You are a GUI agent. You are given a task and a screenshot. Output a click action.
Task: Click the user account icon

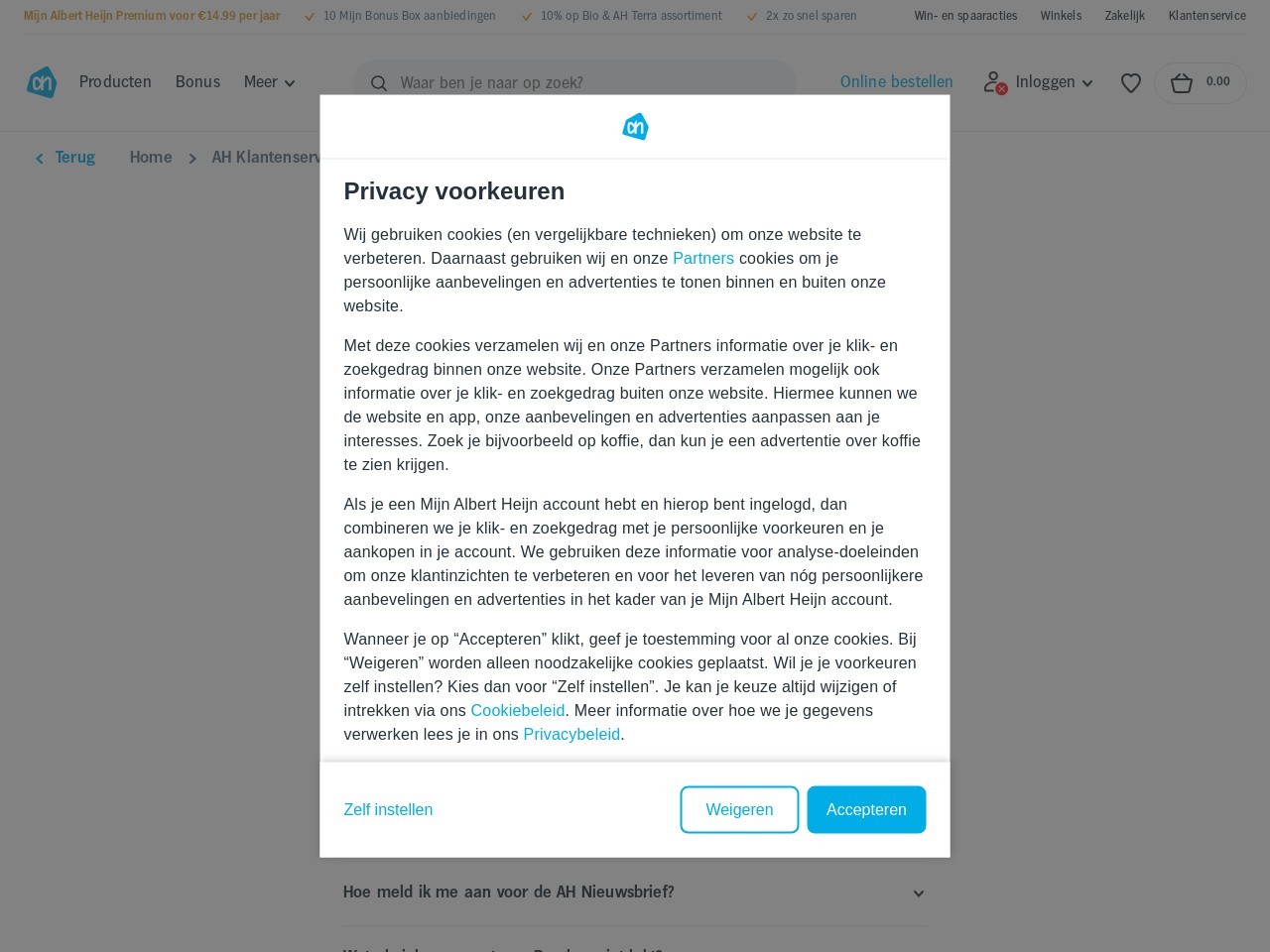(994, 82)
